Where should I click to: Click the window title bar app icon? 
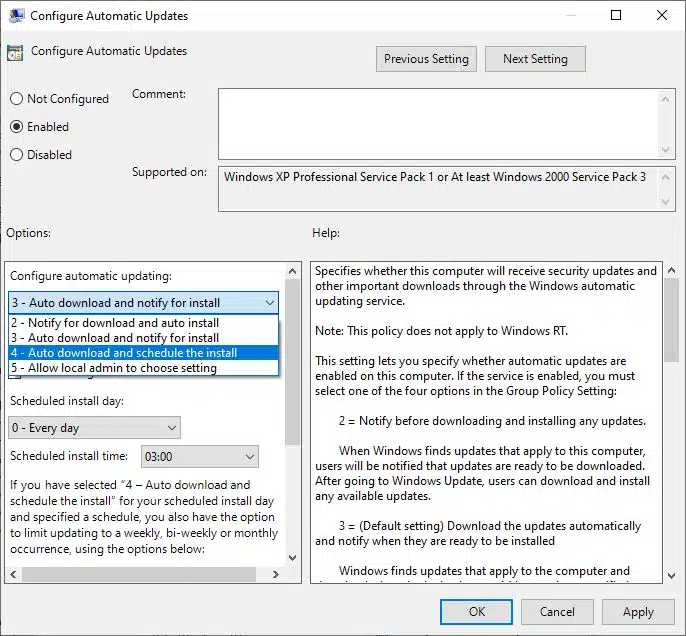[x=16, y=15]
